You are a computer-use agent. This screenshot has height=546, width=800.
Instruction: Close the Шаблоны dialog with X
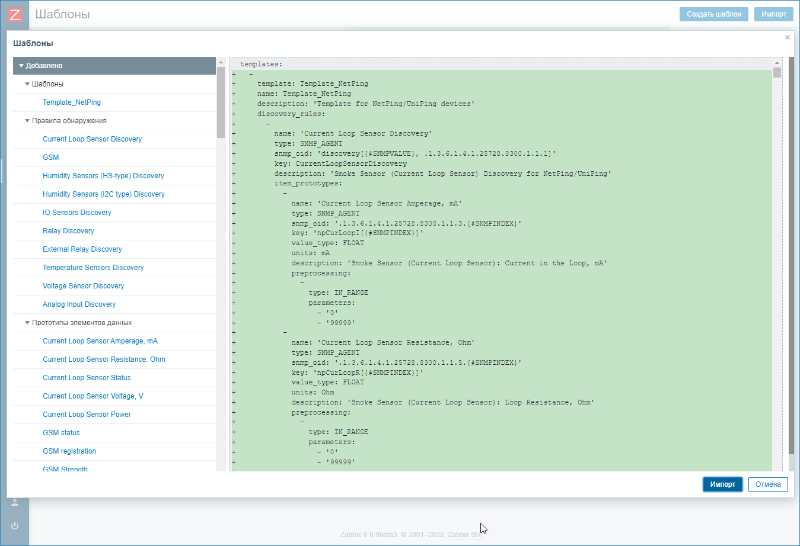click(787, 37)
